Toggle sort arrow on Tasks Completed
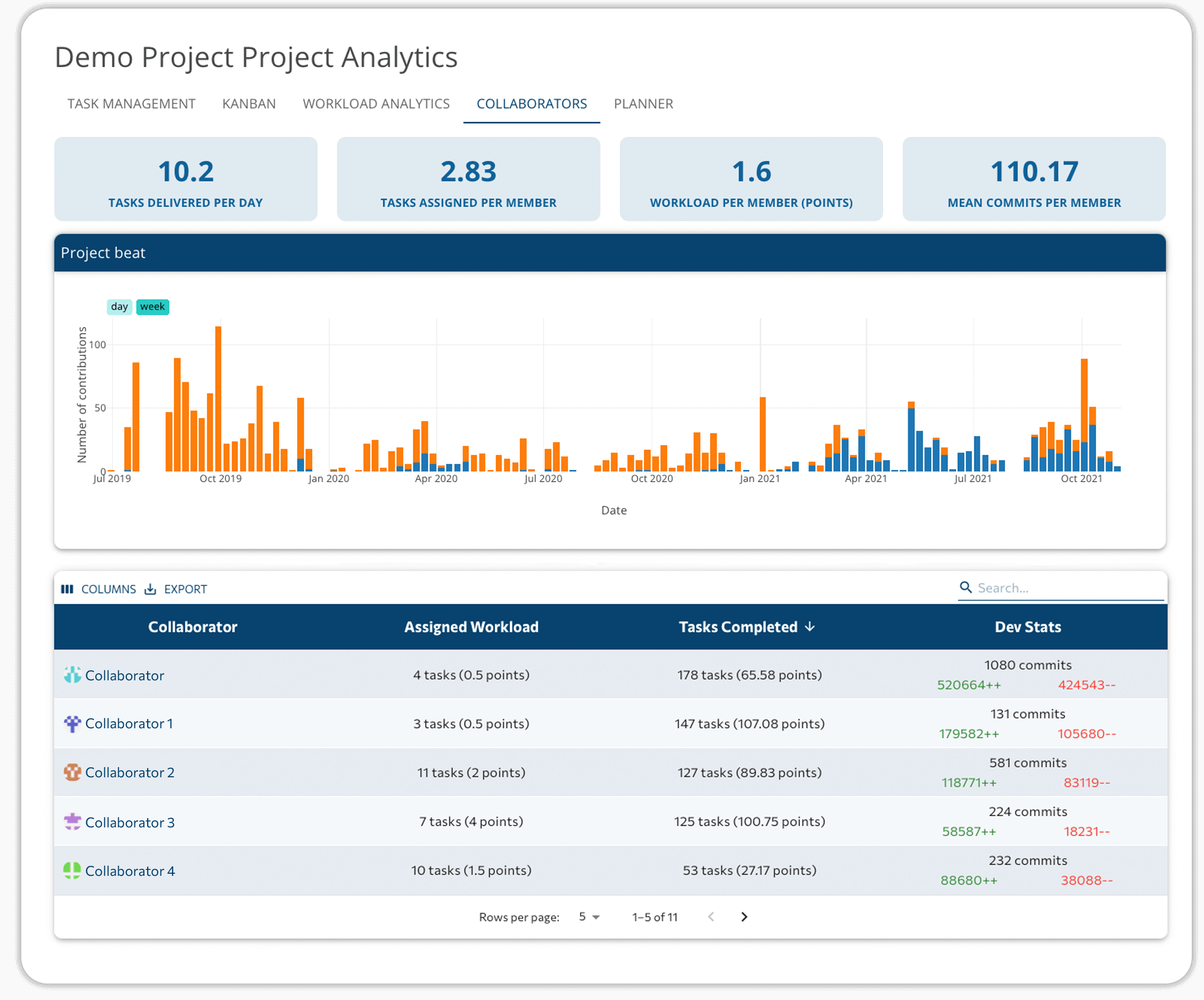 810,627
